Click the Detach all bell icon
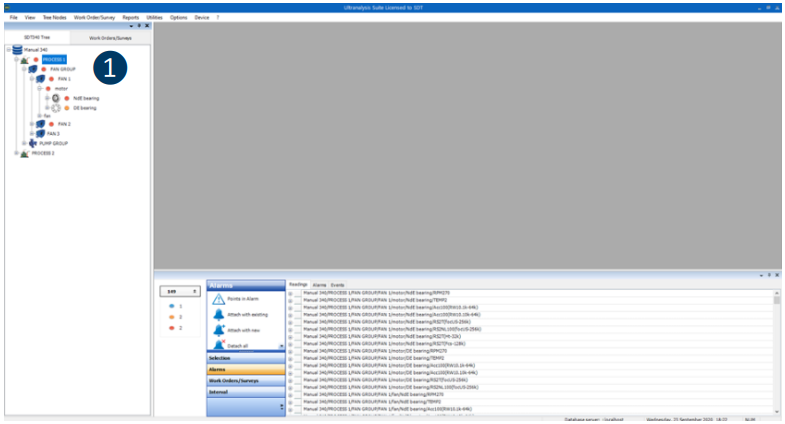This screenshot has height=424, width=785. click(x=219, y=345)
